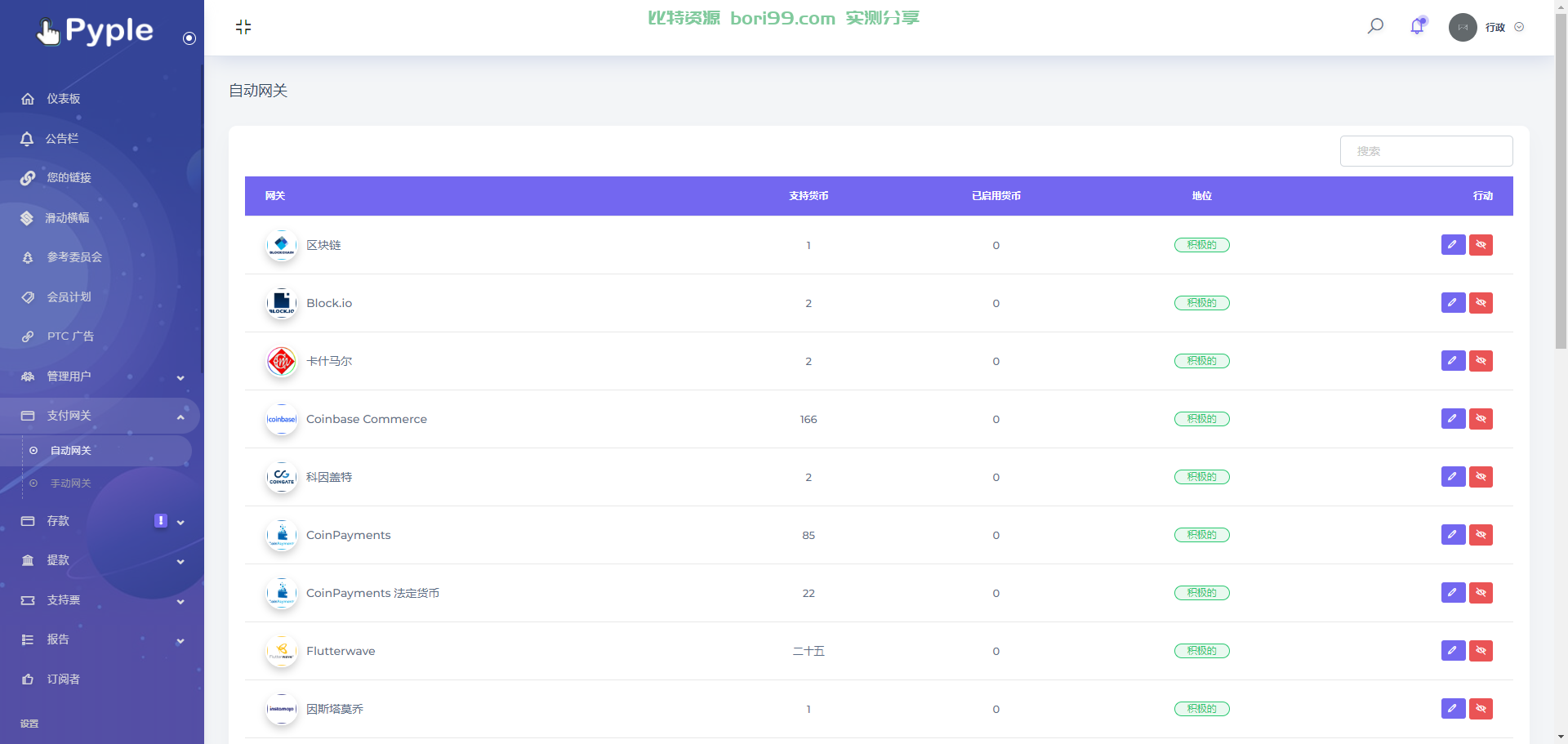Click the scrollbar down arrow
The image size is (1568, 744).
(x=1561, y=737)
